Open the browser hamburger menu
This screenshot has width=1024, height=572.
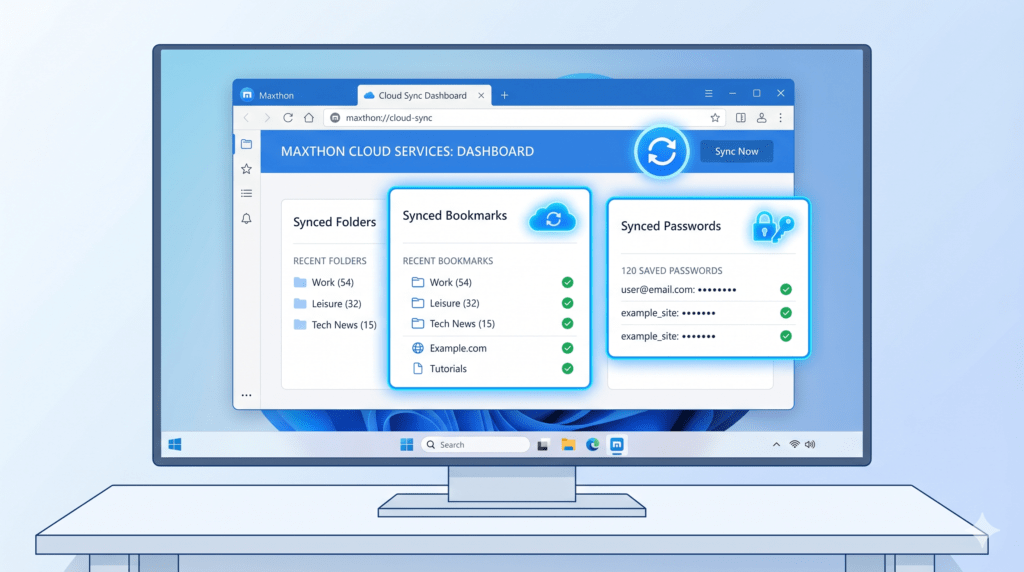click(709, 93)
